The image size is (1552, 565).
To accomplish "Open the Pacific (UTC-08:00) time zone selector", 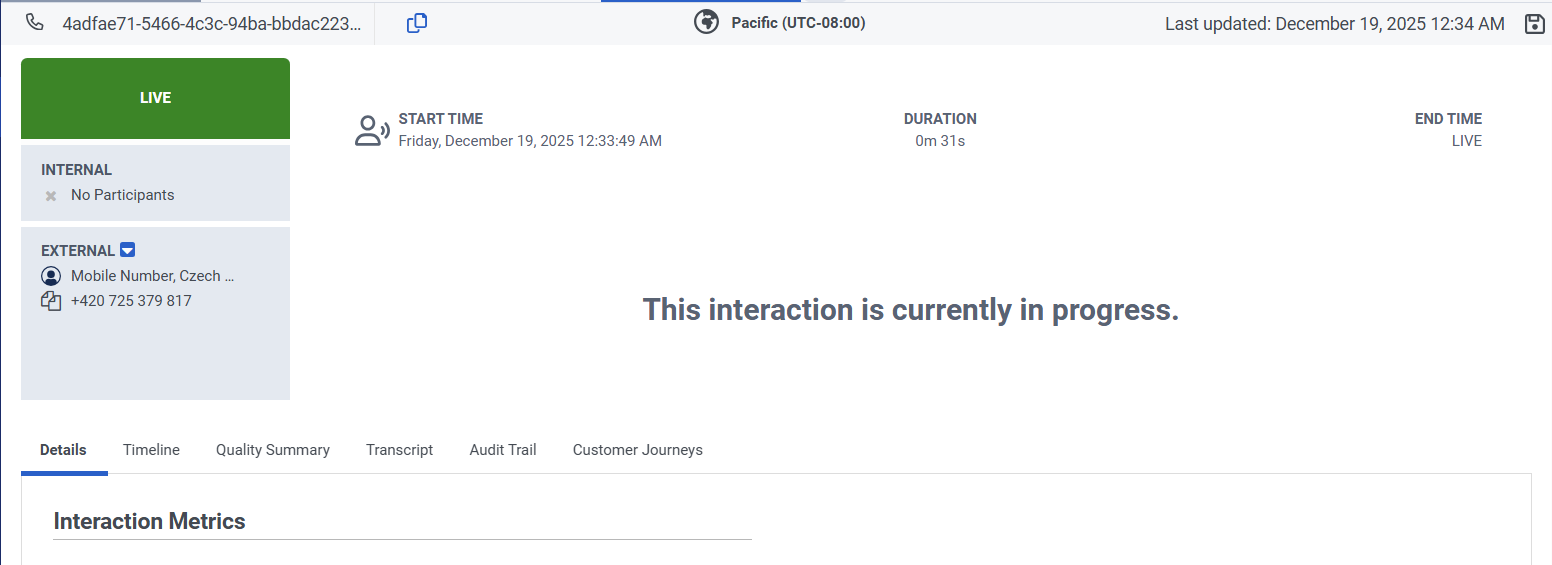I will 798,23.
